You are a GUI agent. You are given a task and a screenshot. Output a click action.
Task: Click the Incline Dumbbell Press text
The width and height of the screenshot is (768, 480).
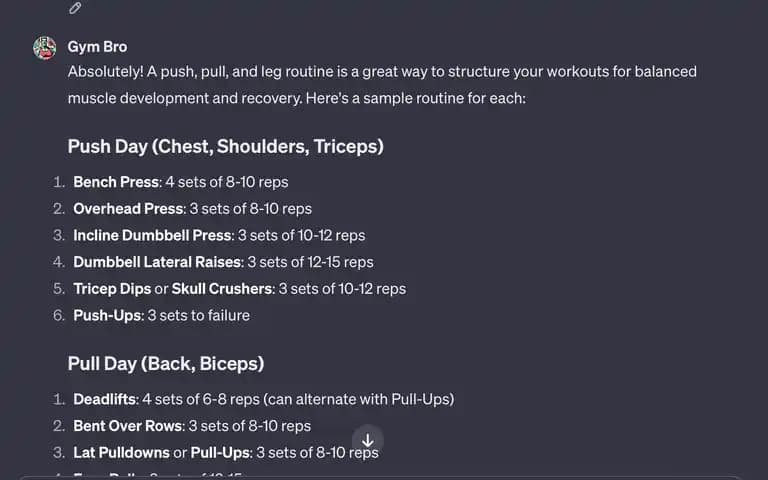[152, 235]
